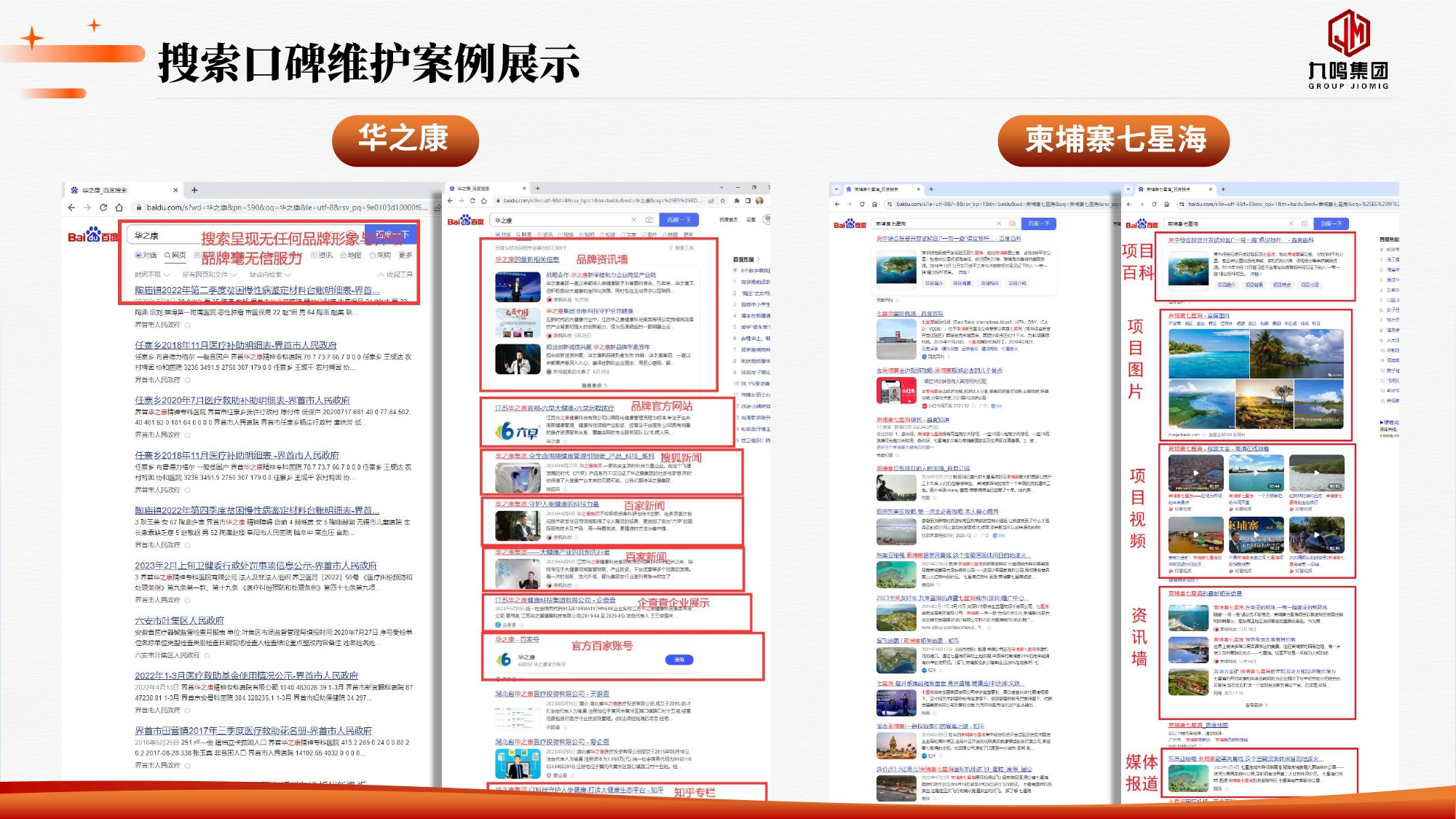The image size is (1456, 819).
Task: Click back arrow in second 华之康 browser window
Action: click(451, 200)
